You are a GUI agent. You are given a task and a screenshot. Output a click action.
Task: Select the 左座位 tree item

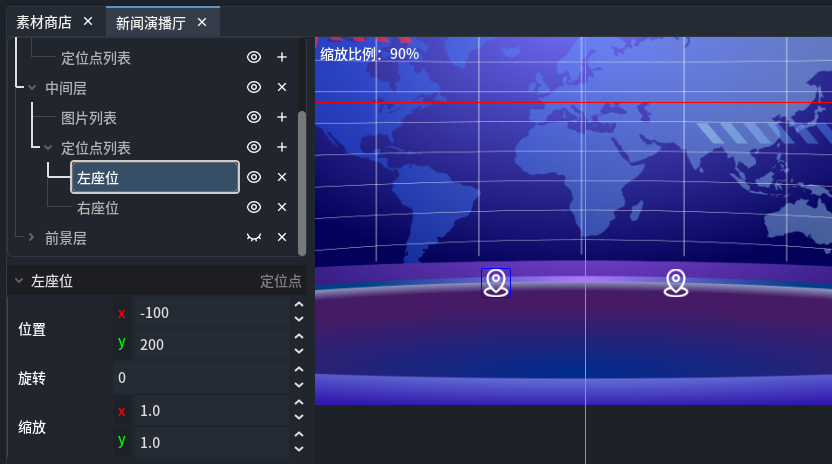pos(155,177)
